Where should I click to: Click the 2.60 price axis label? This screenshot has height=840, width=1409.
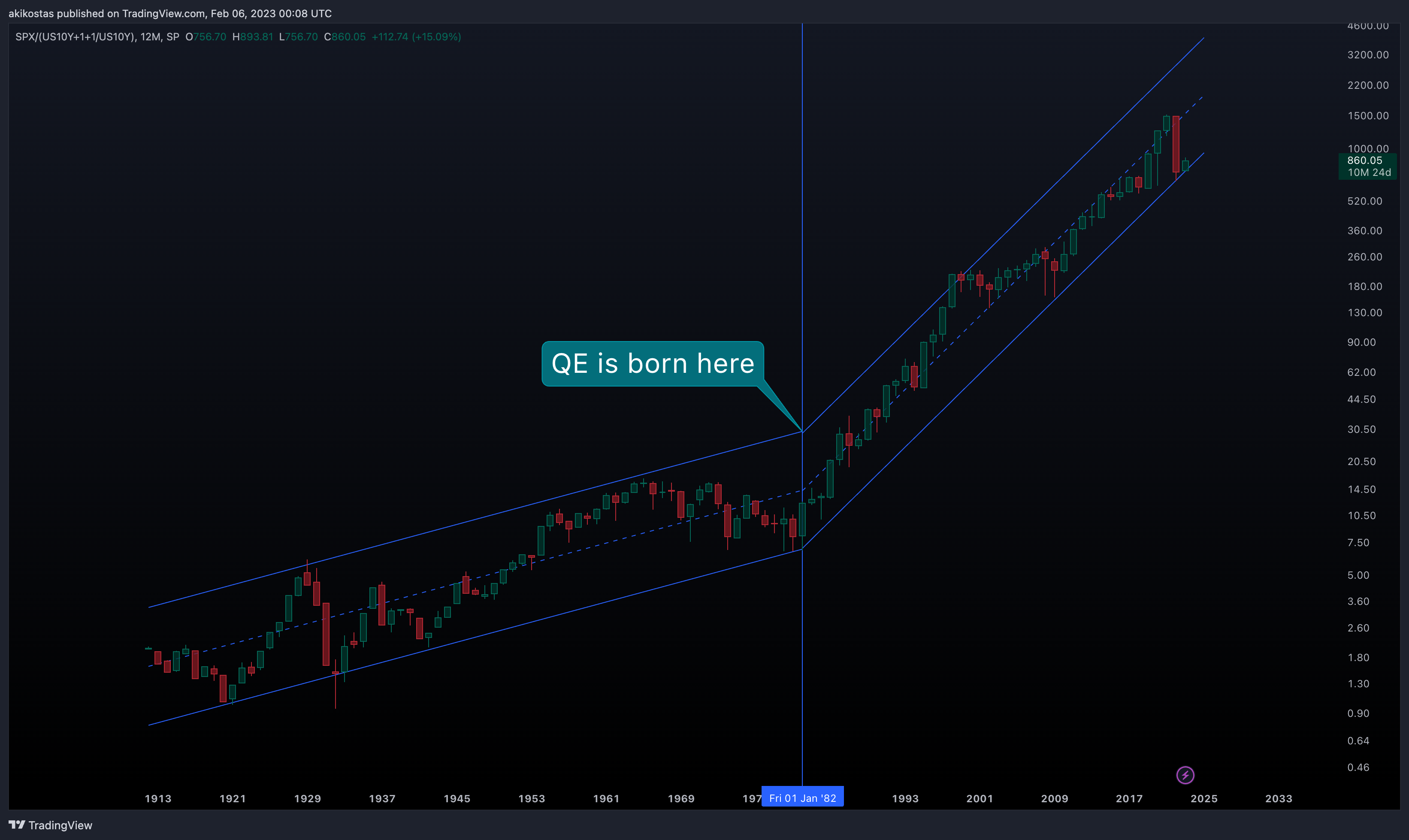pos(1358,628)
